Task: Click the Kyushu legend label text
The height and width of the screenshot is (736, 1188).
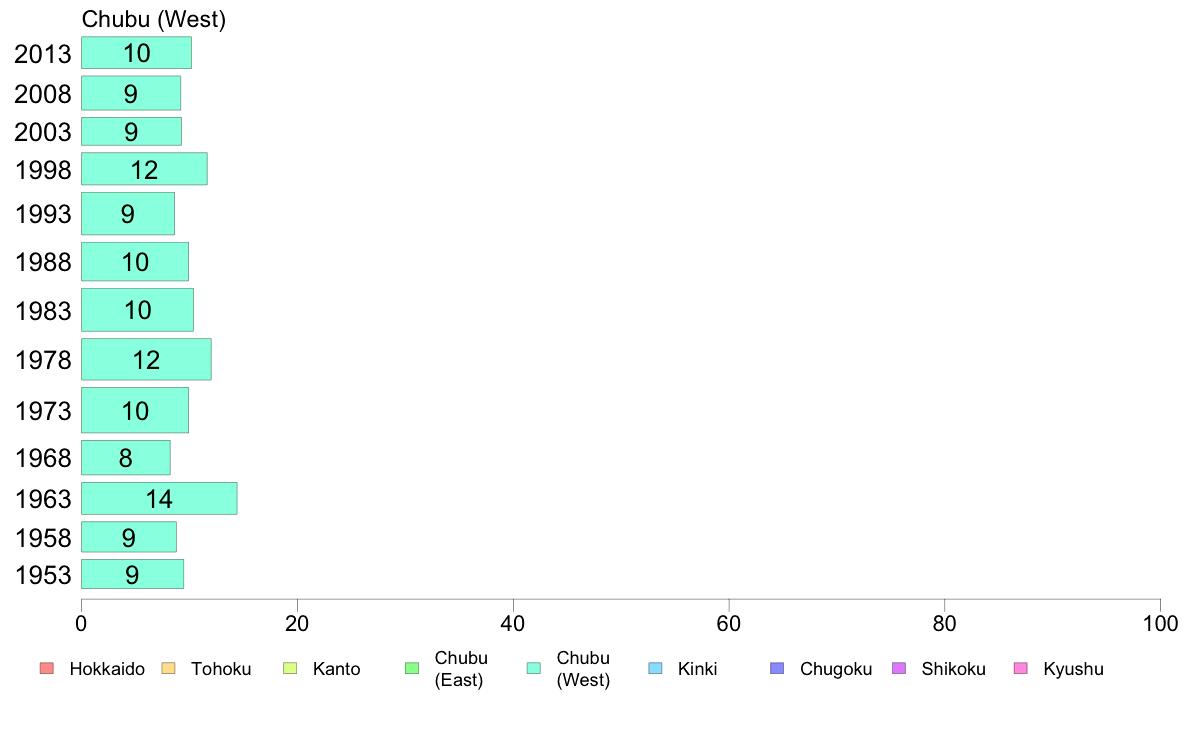Action: [1073, 669]
